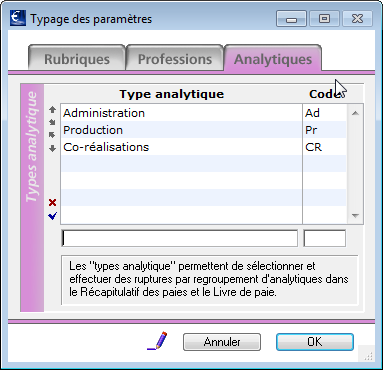Image resolution: width=383 pixels, height=370 pixels.
Task: Click the red X delete icon
Action: 52,202
